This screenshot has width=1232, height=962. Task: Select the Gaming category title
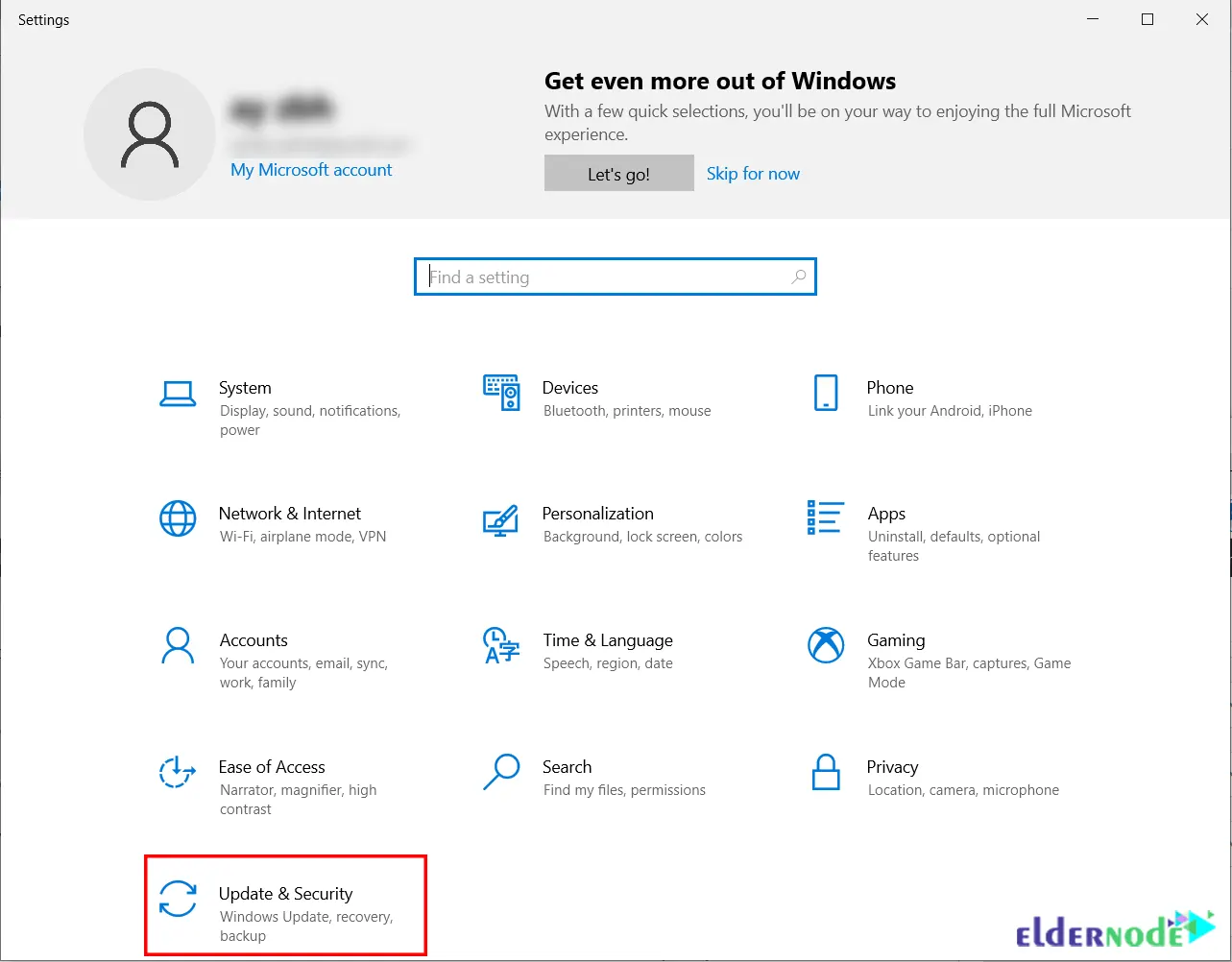click(896, 640)
